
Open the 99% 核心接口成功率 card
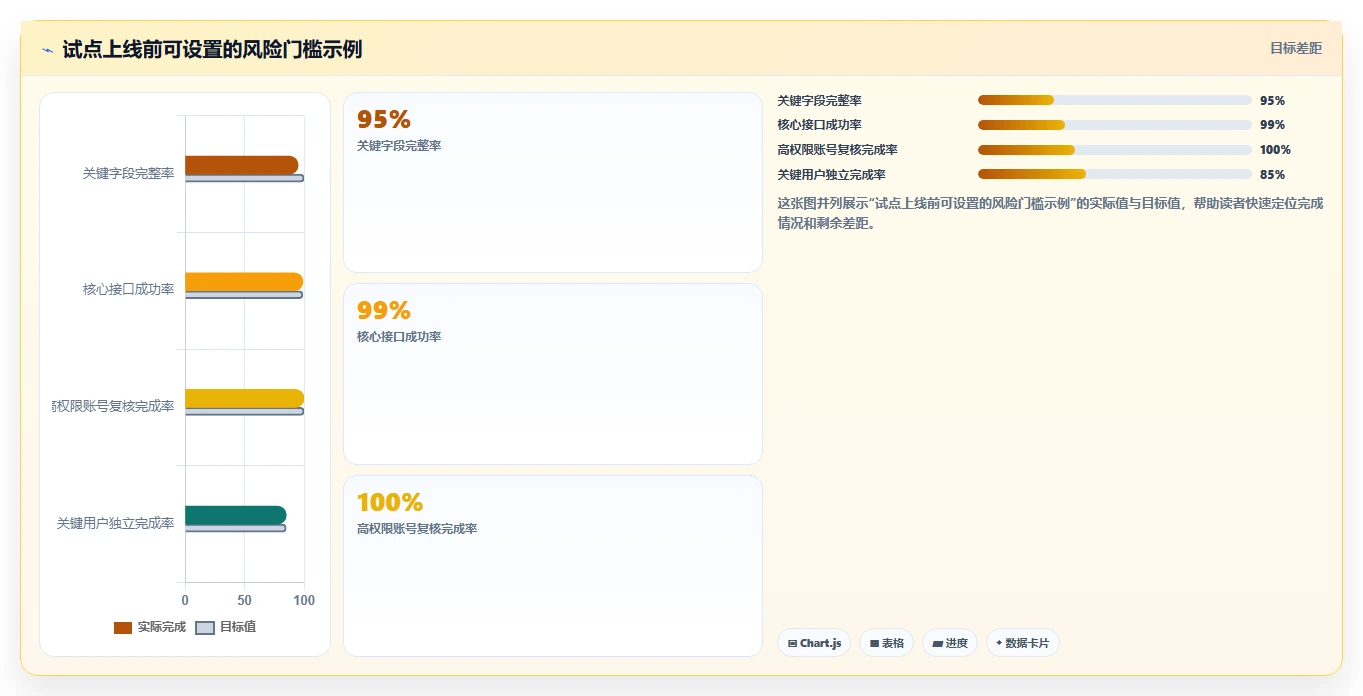553,374
